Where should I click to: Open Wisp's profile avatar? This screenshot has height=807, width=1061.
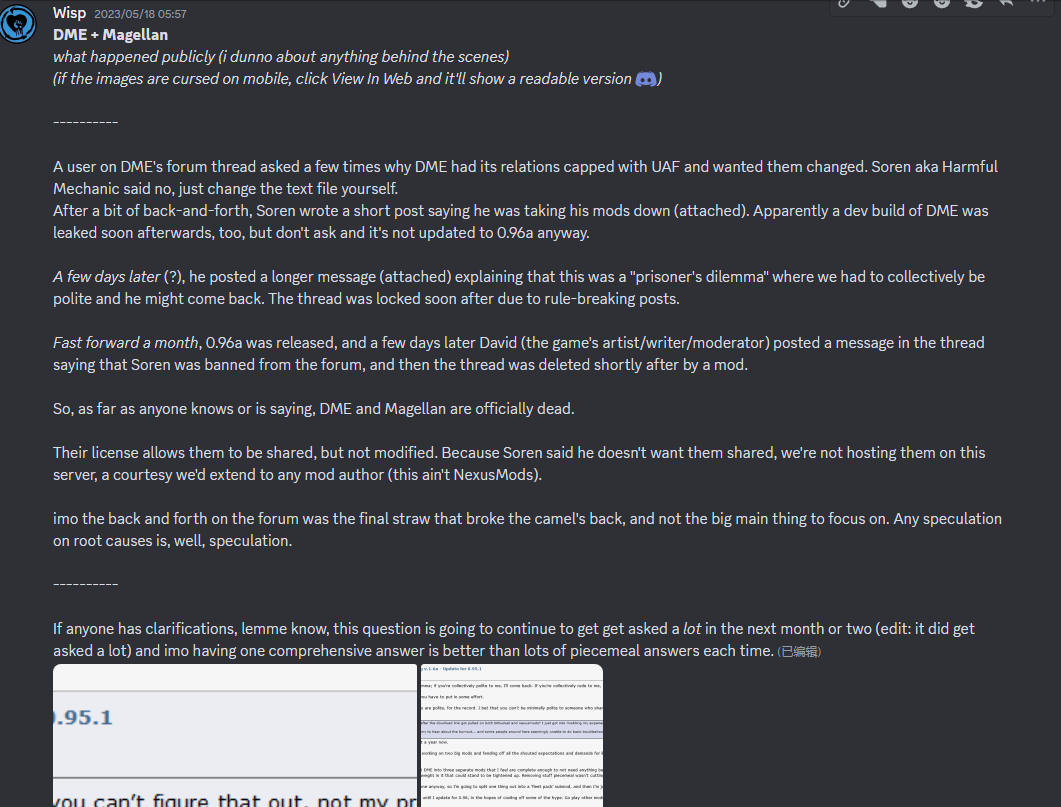(x=18, y=24)
